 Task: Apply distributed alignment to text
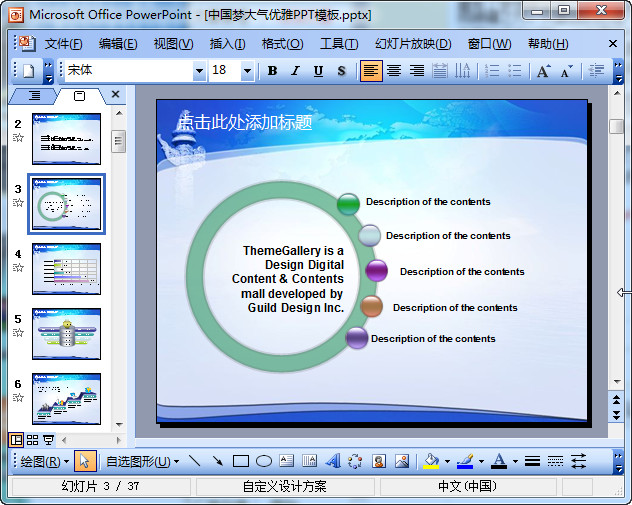point(440,71)
